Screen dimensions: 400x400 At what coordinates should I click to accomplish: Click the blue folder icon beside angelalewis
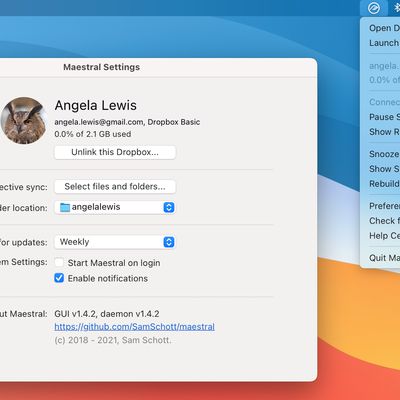pos(65,207)
